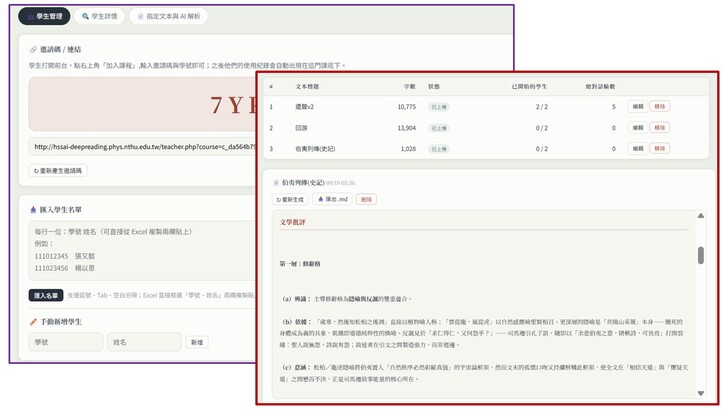Click the scrollbar up arrow
Image resolution: width=728 pixels, height=410 pixels.
pyautogui.click(x=701, y=216)
